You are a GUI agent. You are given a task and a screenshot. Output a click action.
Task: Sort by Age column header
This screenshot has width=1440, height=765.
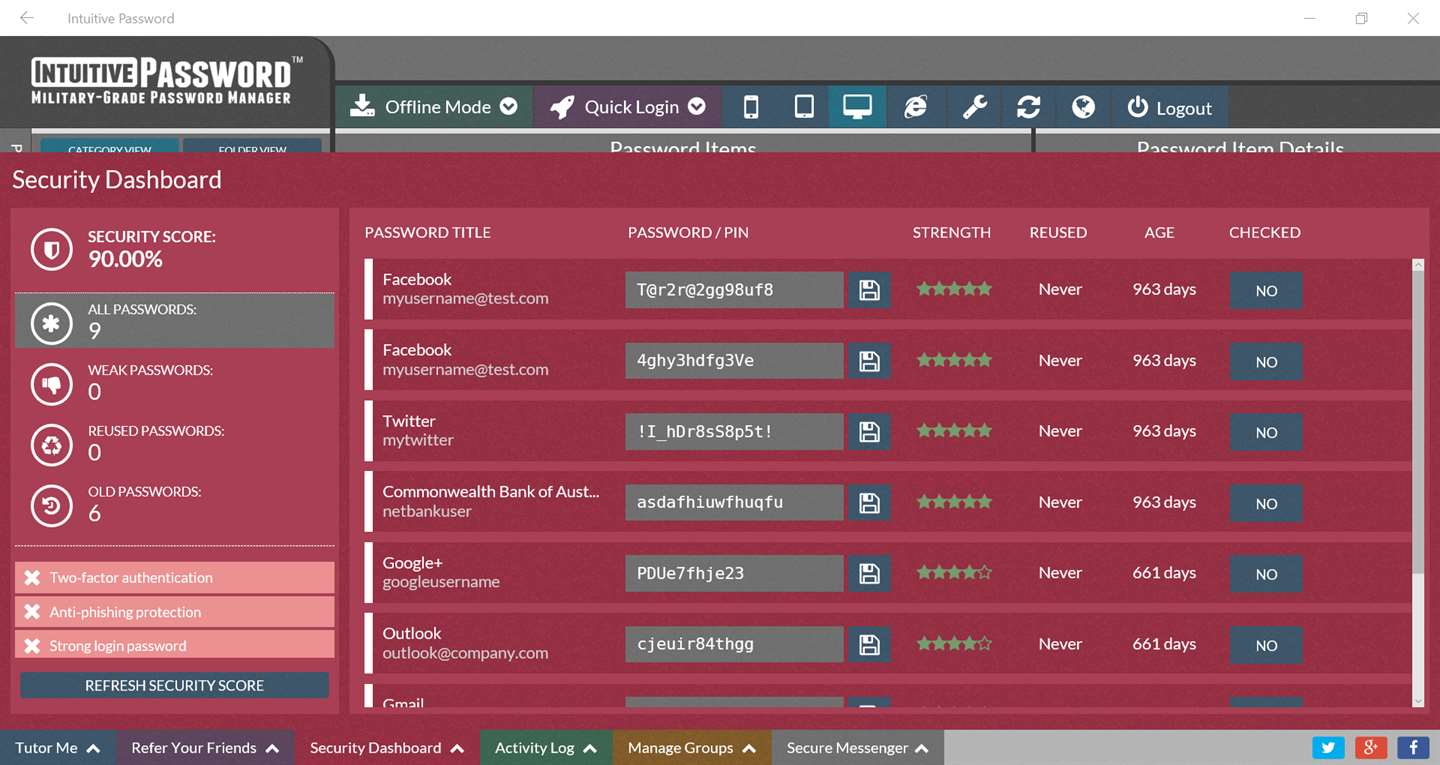click(x=1159, y=232)
